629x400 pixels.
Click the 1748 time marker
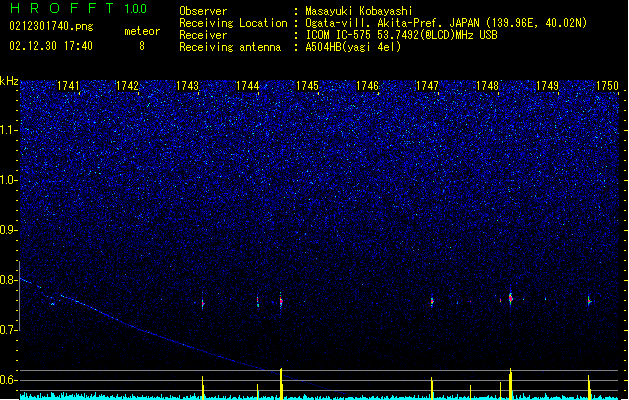tap(487, 86)
